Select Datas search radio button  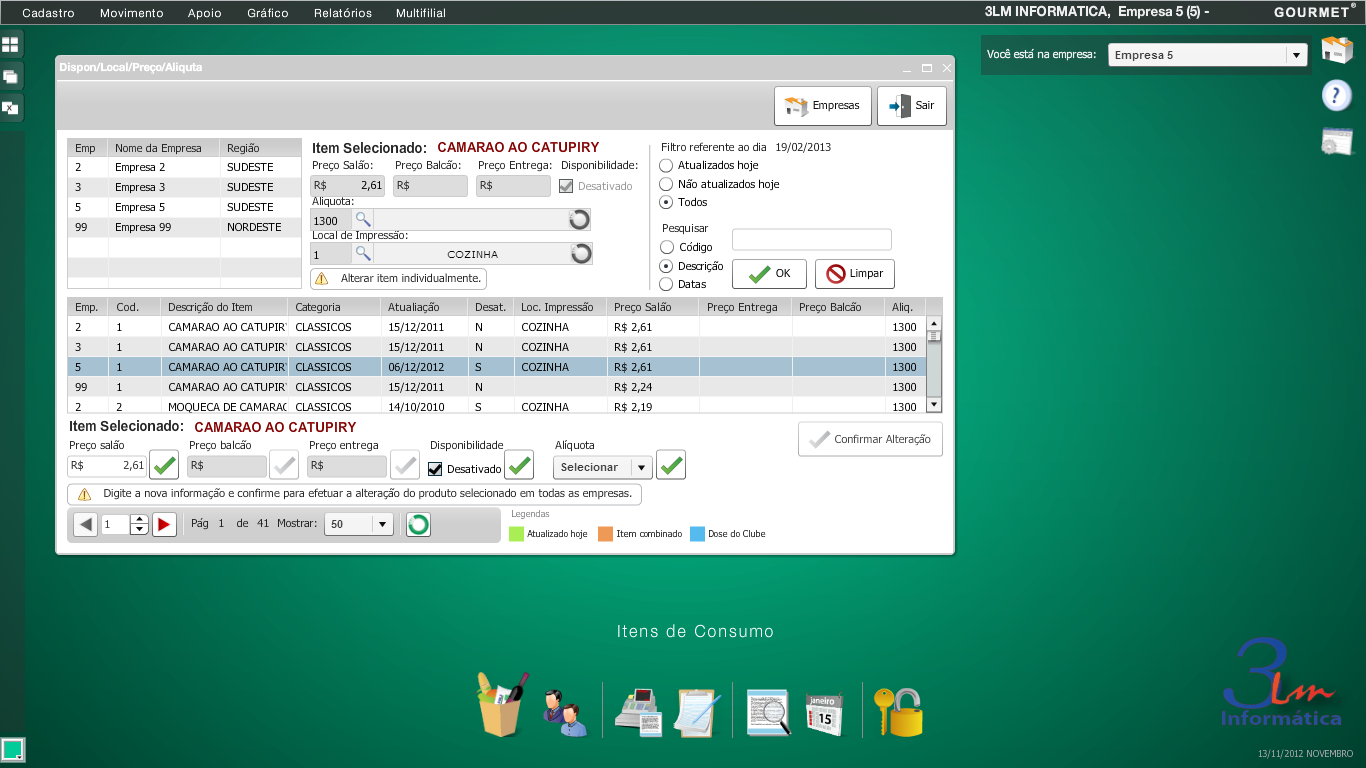click(667, 284)
